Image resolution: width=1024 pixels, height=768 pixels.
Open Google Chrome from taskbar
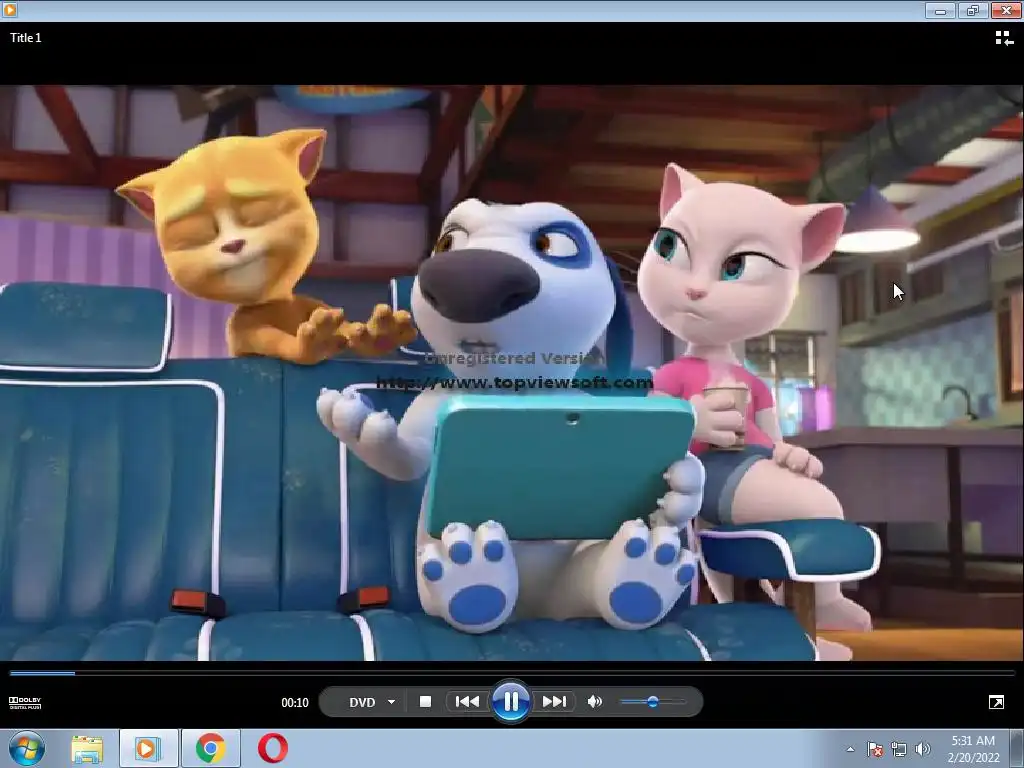coord(210,748)
